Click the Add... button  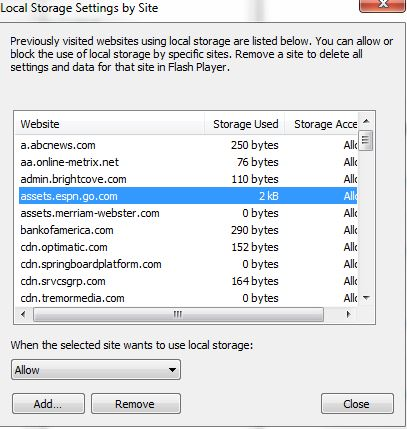point(48,404)
